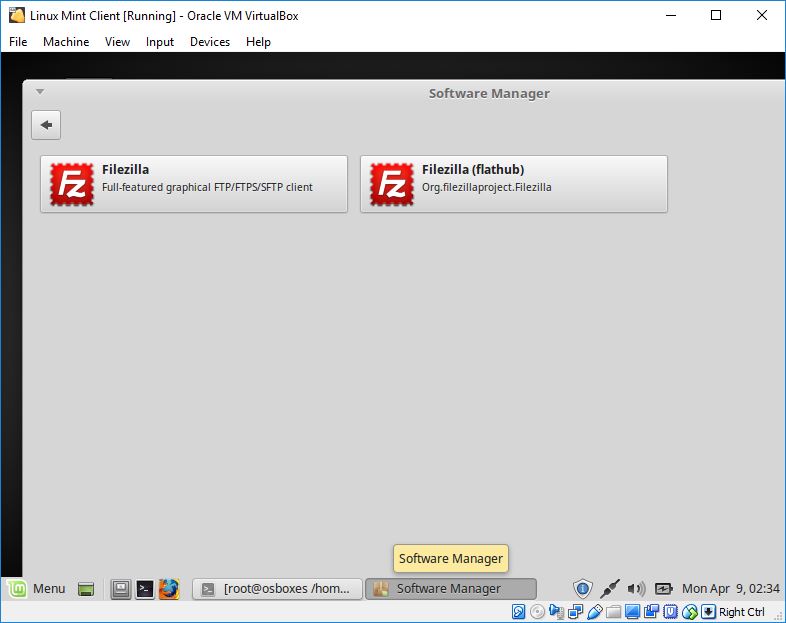
Task: Click the VirtualBox shared folders icon
Action: 614,612
